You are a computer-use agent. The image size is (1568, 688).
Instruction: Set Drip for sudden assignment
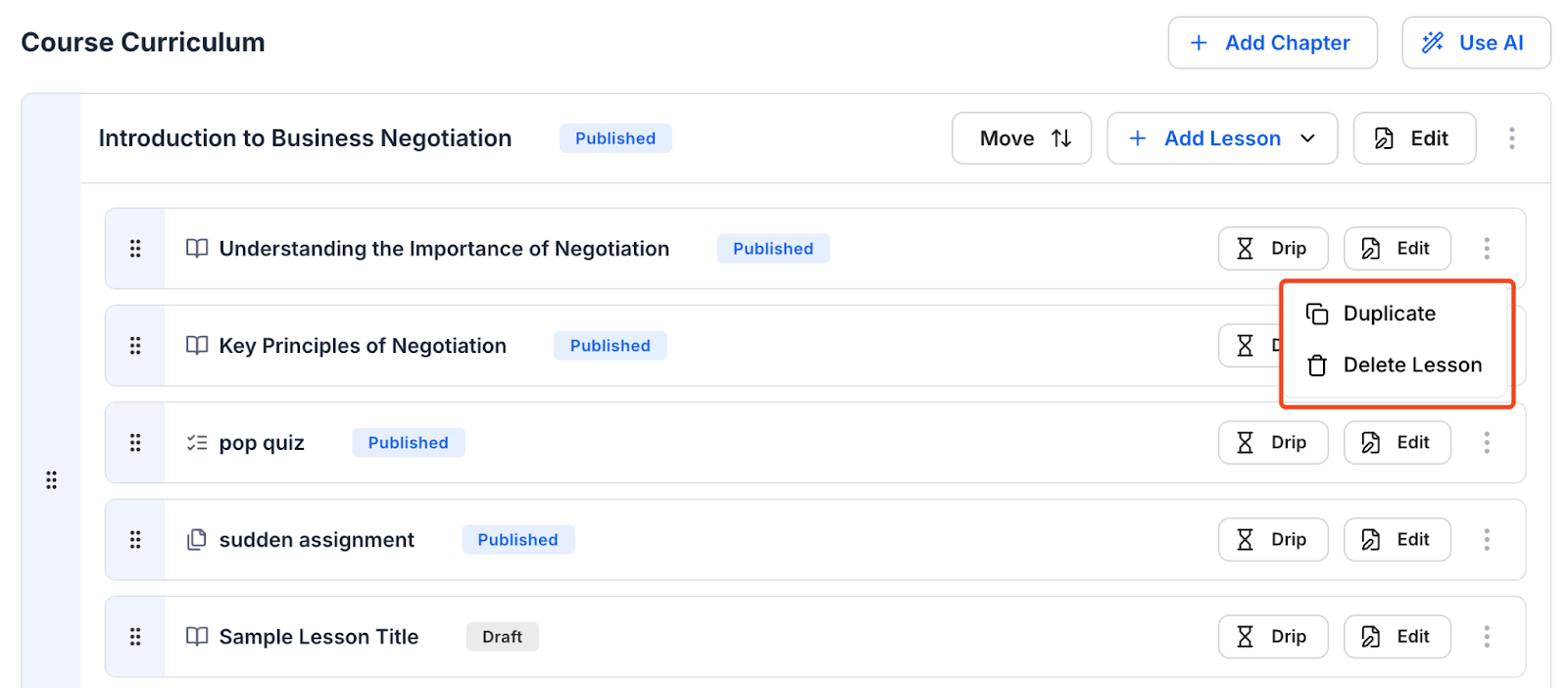coord(1273,540)
